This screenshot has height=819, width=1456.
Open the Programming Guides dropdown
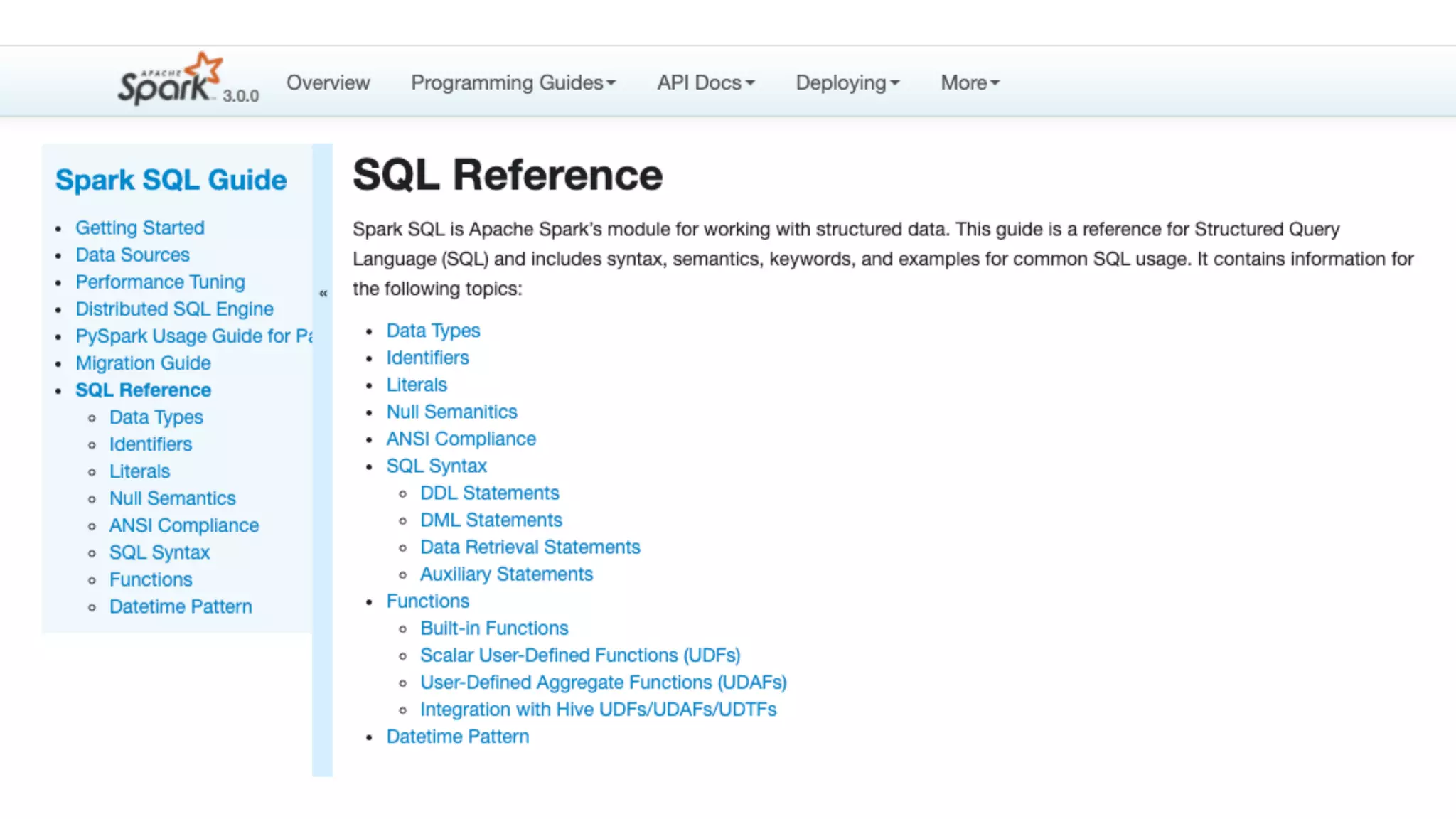pyautogui.click(x=513, y=83)
